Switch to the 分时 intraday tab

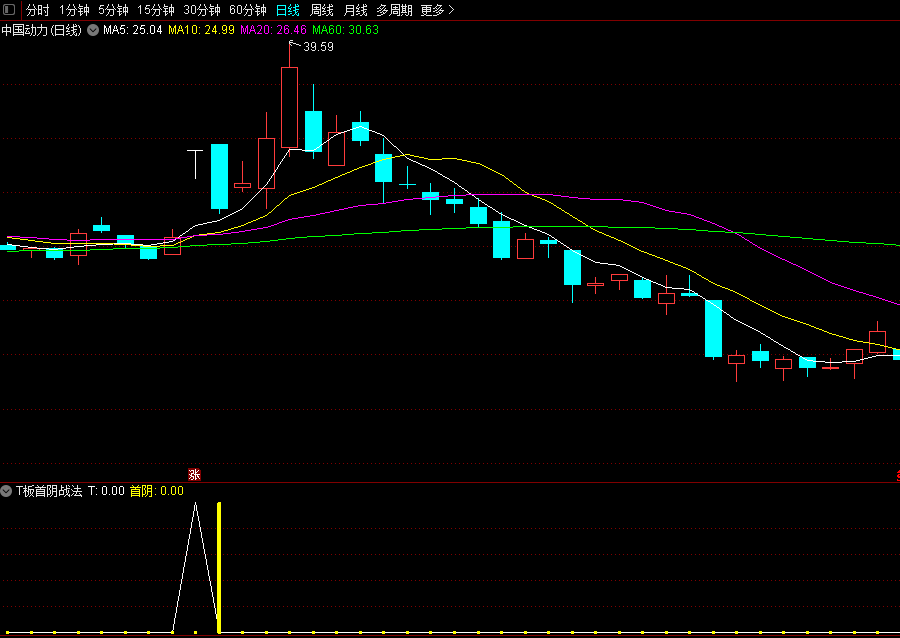pyautogui.click(x=37, y=10)
